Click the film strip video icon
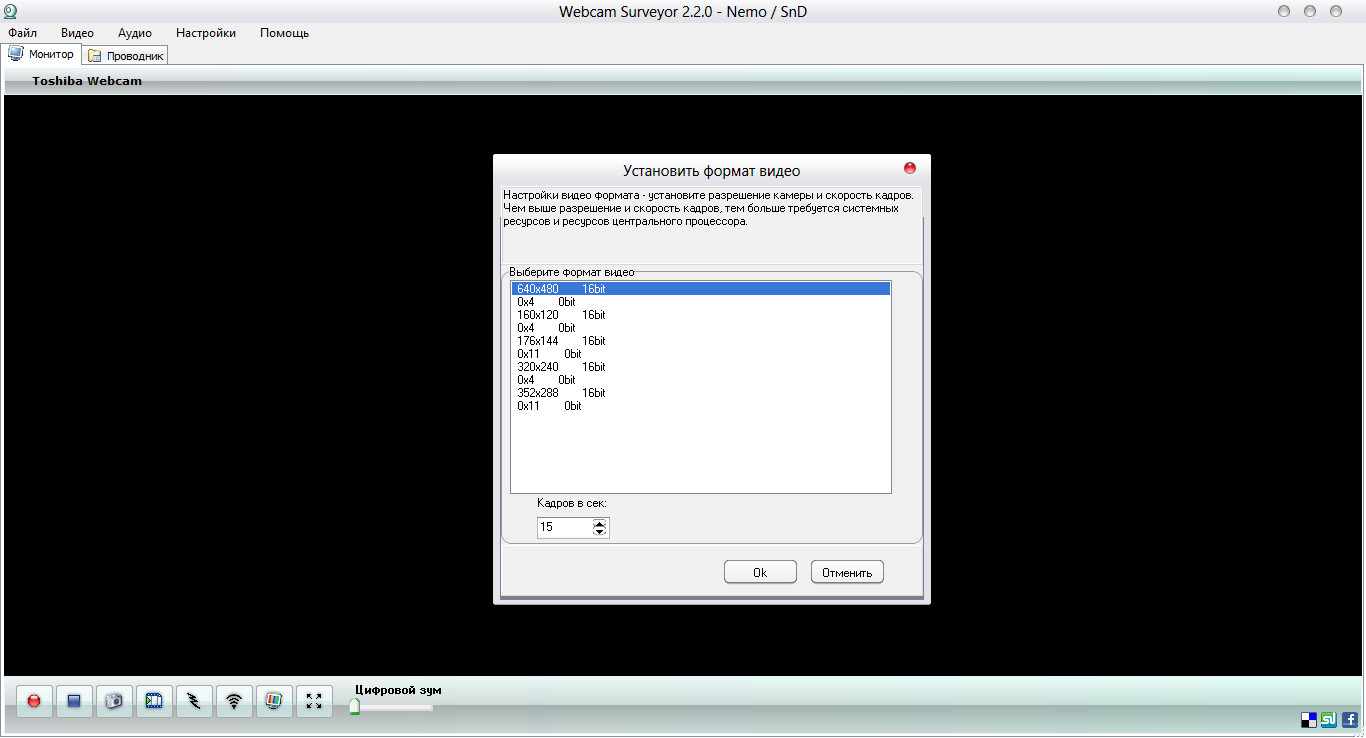 154,701
